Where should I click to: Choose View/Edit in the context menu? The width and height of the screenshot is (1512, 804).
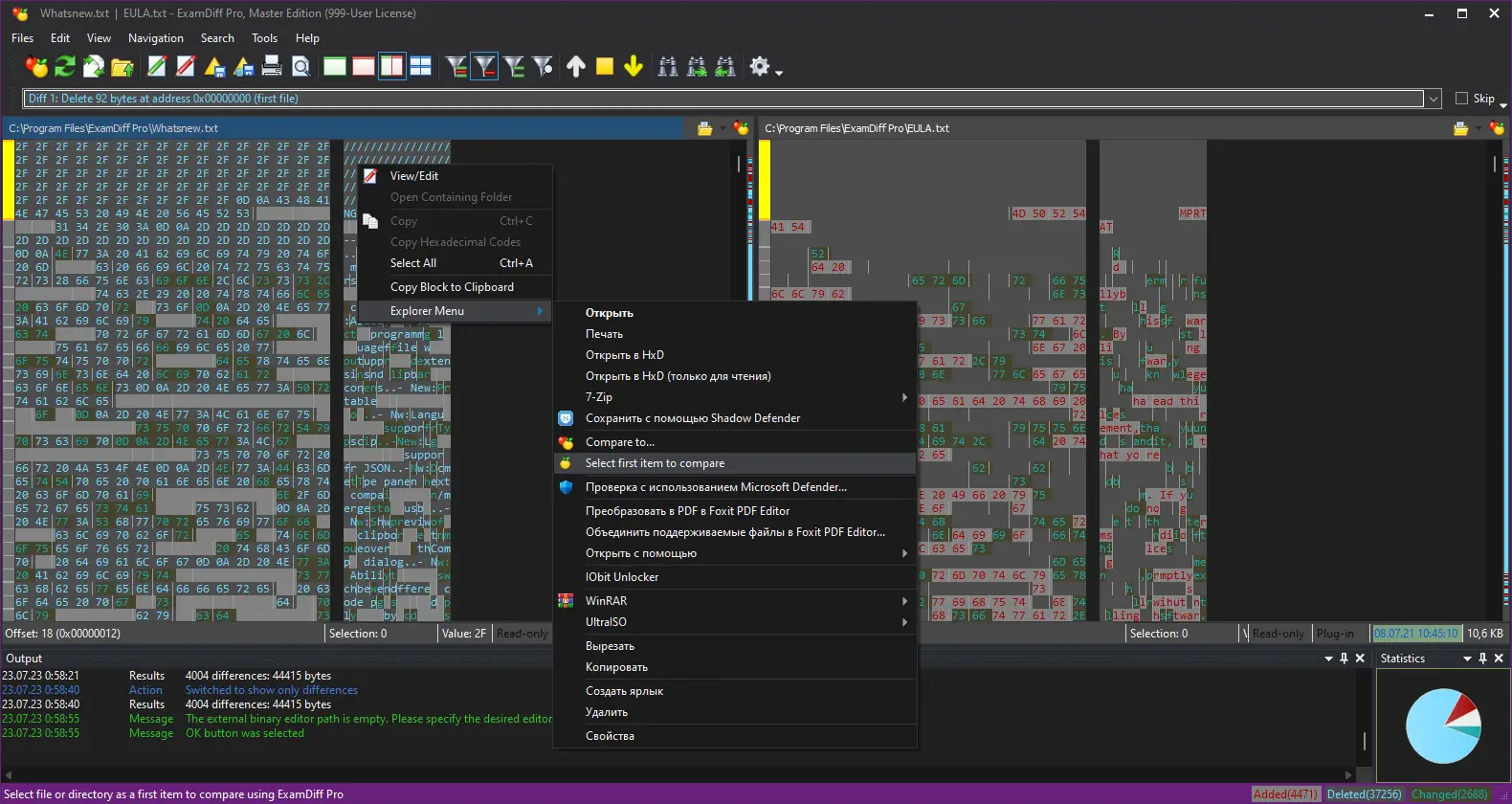click(x=455, y=176)
